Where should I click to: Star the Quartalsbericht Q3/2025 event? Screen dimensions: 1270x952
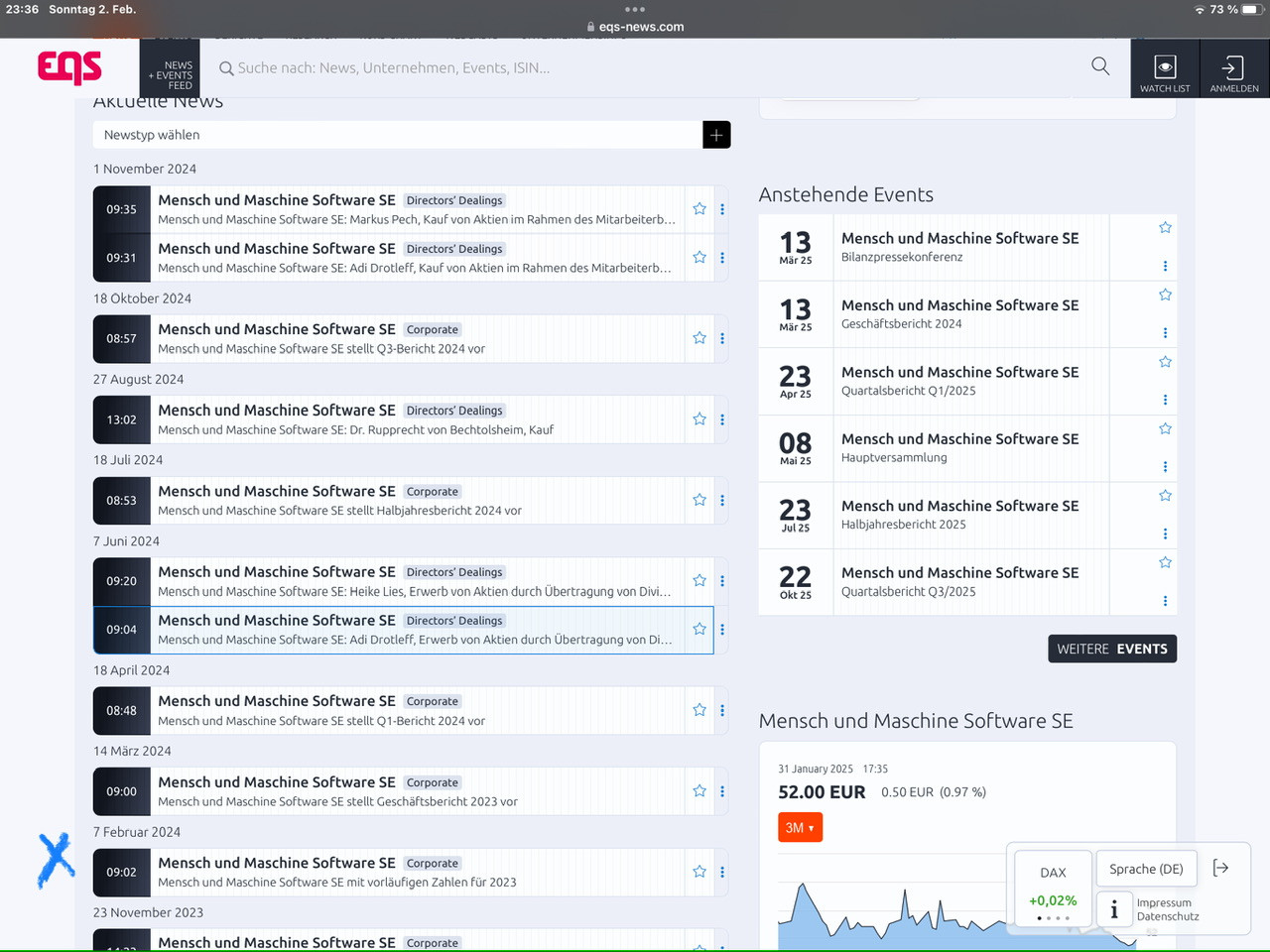coord(1165,562)
